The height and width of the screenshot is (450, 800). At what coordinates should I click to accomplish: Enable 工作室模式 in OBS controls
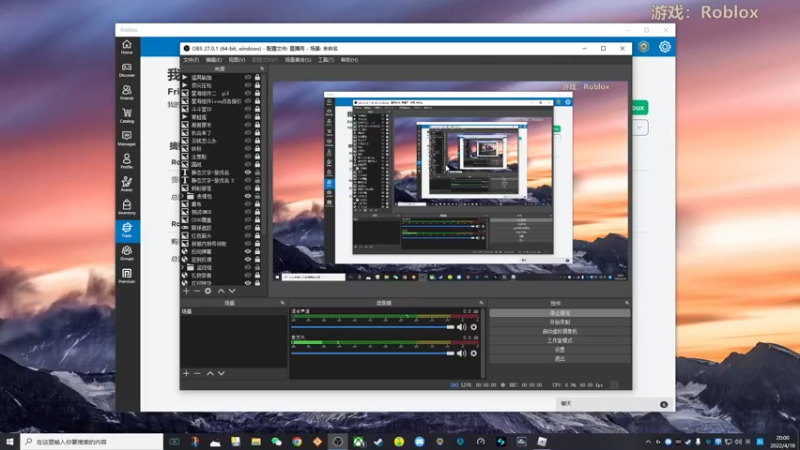tap(560, 340)
